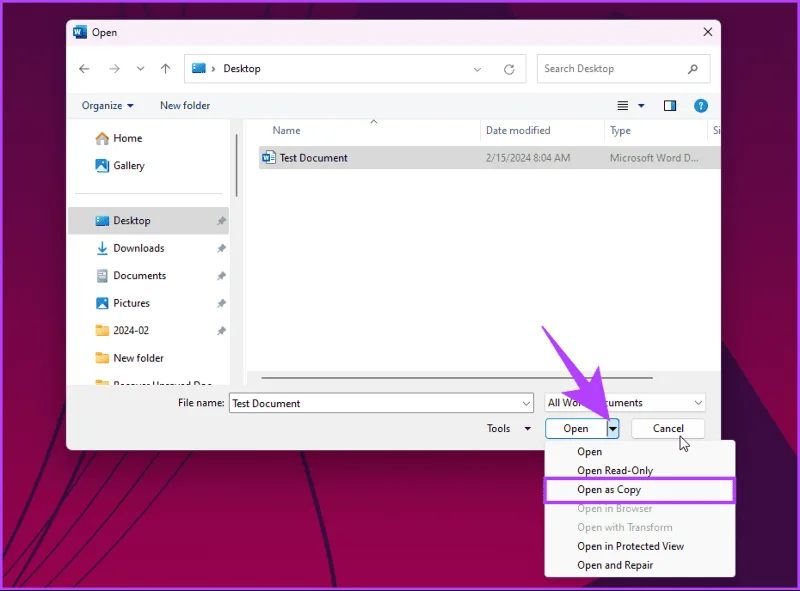Open the recent locations chevron

click(140, 69)
